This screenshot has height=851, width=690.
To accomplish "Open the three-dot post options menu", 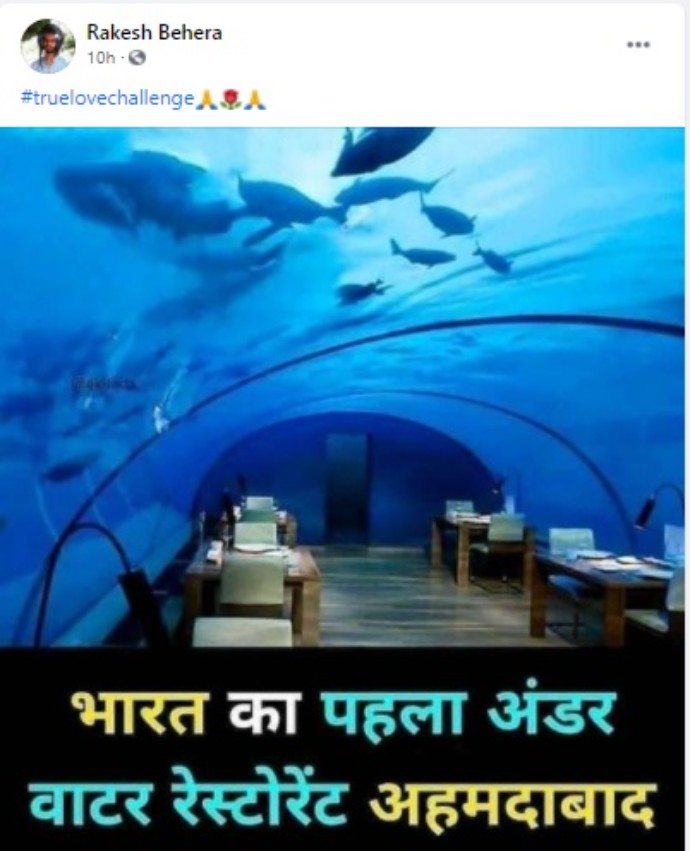I will pos(638,45).
